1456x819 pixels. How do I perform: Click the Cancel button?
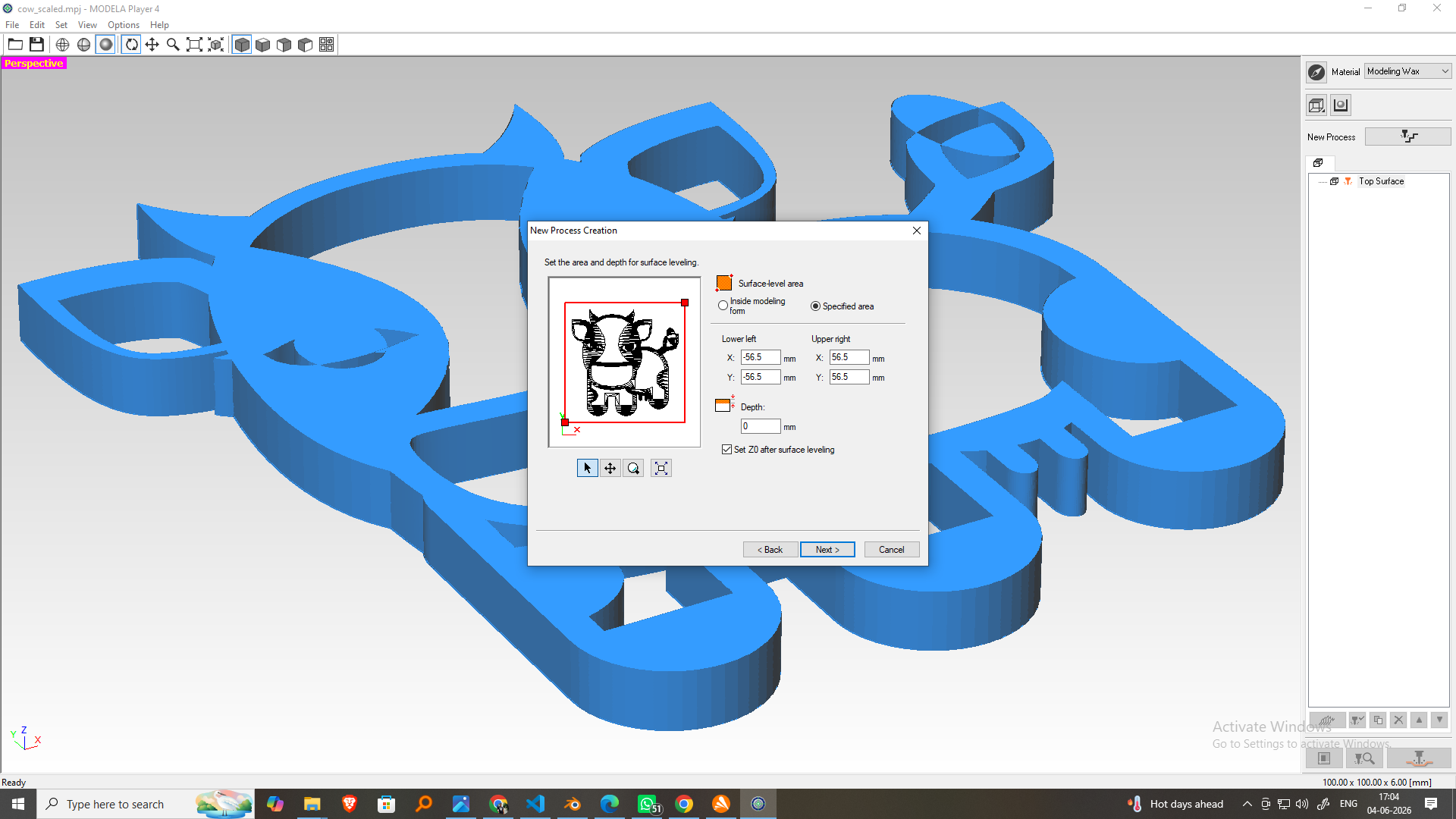[891, 550]
